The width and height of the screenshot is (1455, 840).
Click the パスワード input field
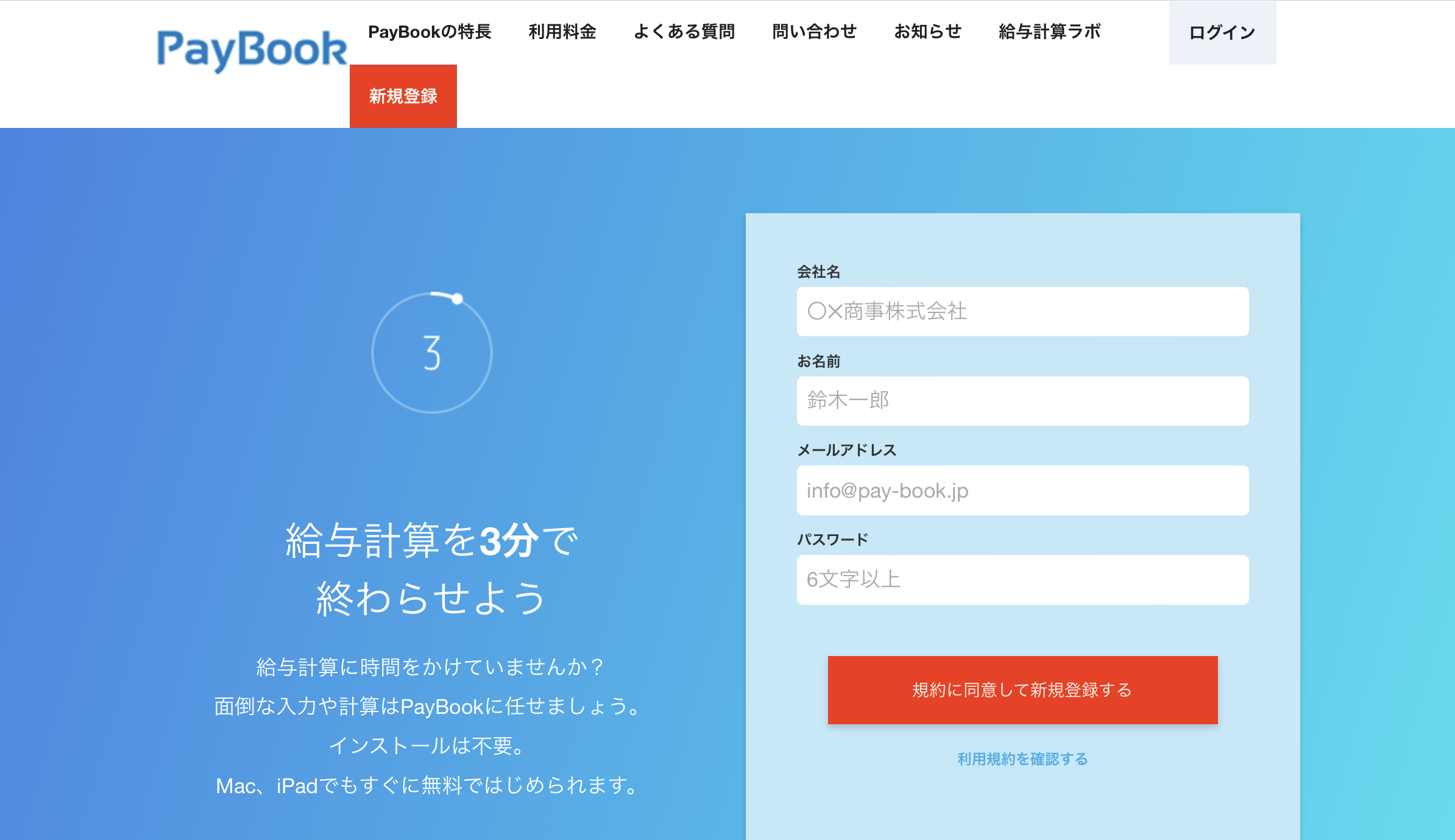[1022, 579]
